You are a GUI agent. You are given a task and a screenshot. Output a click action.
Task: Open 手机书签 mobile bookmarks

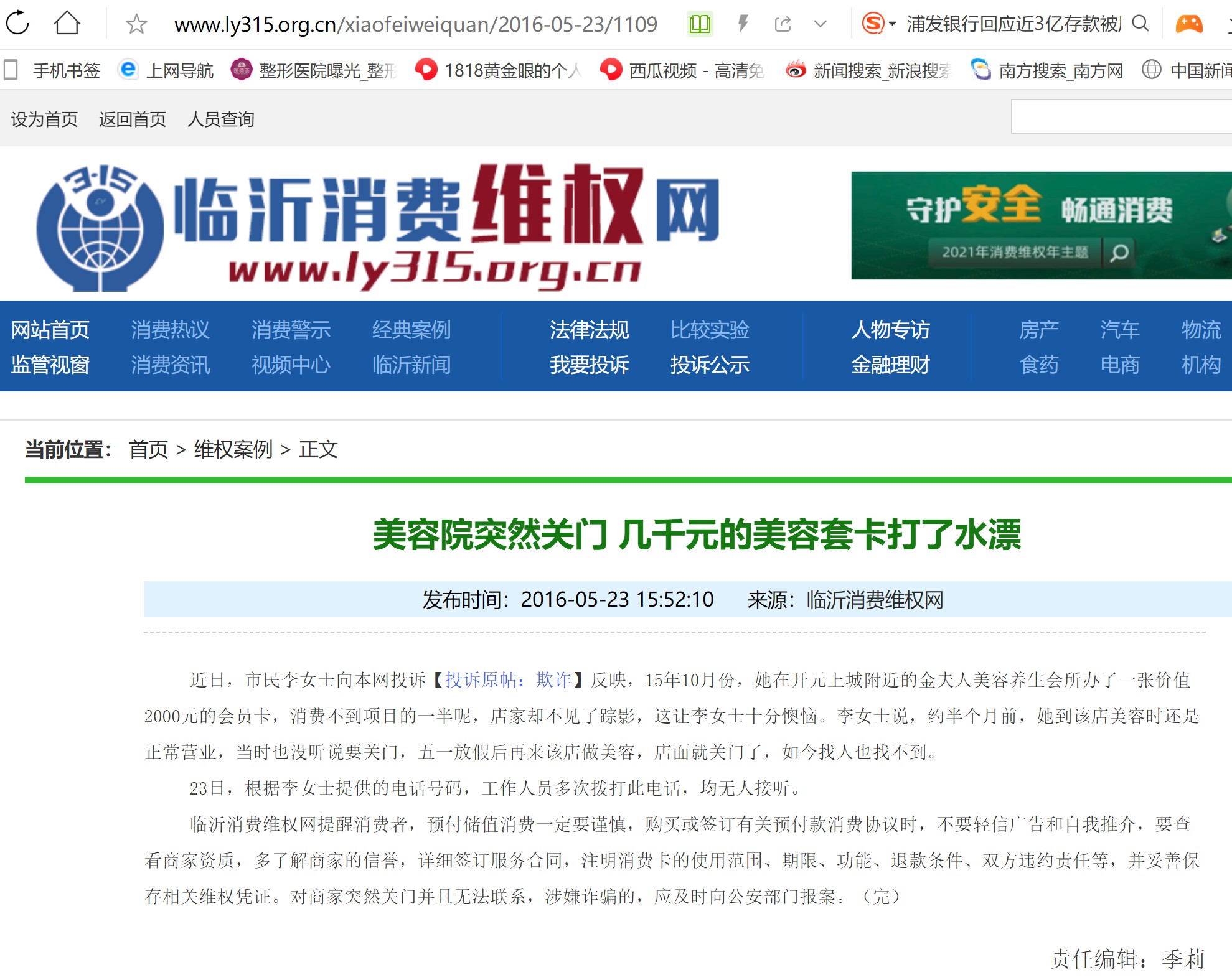pos(52,70)
